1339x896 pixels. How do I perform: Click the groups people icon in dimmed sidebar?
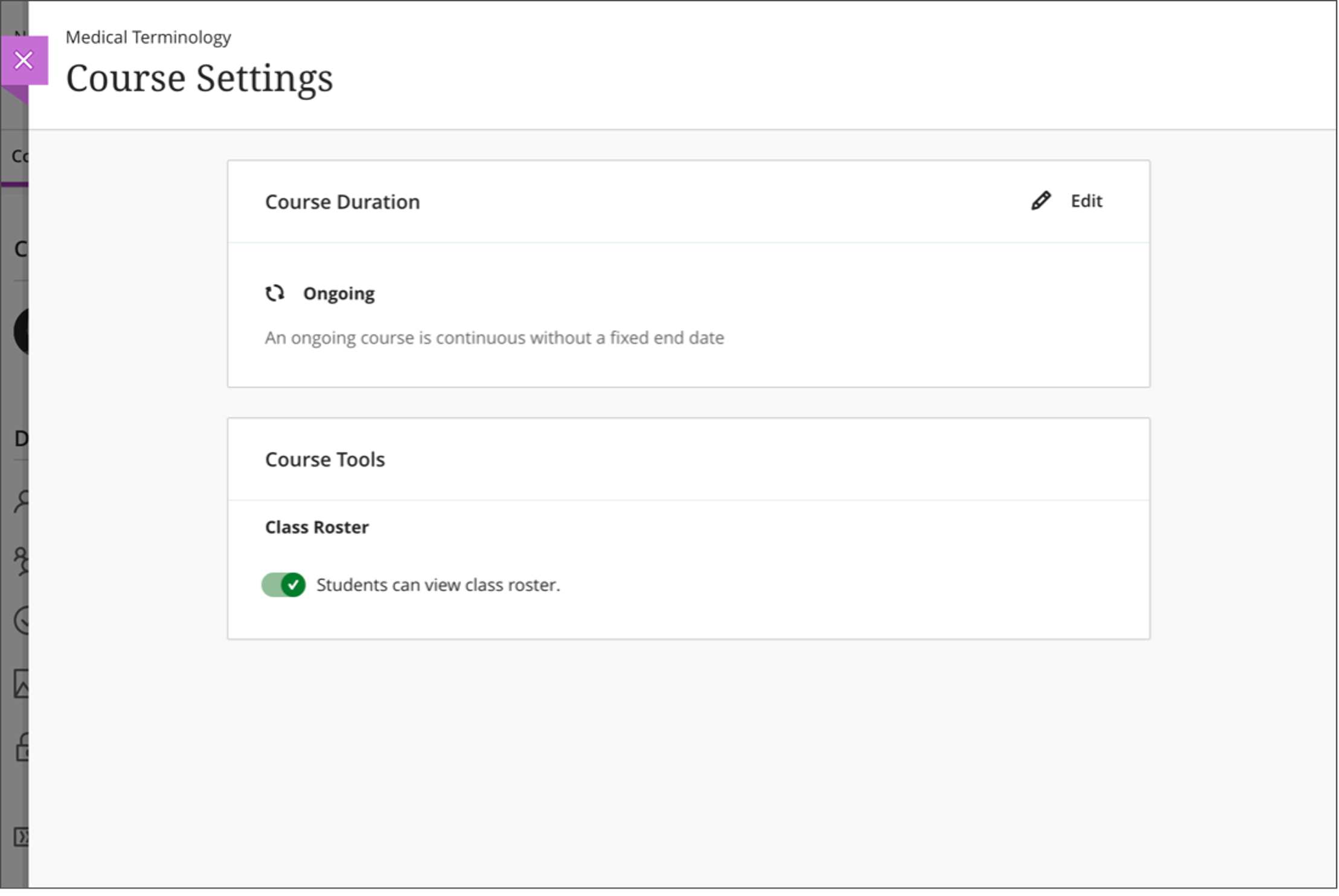pyautogui.click(x=22, y=561)
